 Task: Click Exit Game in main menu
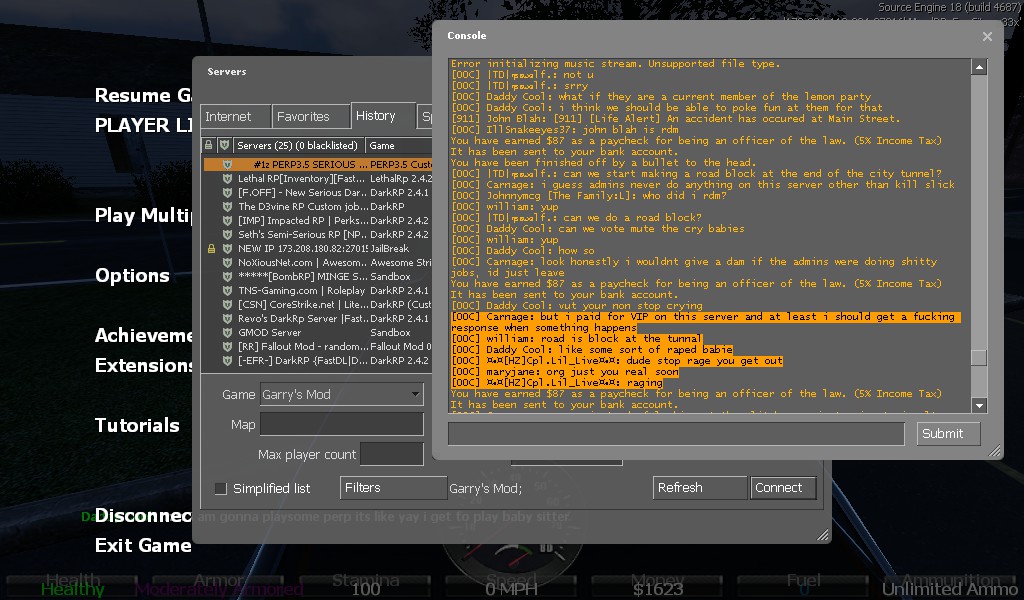point(143,545)
